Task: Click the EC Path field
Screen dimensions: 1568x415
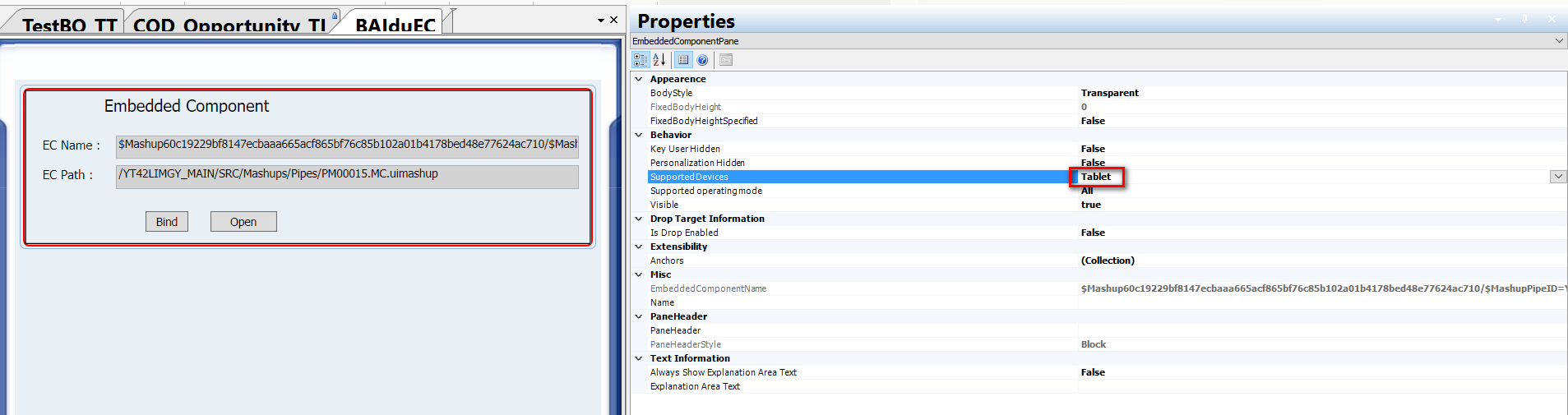Action: click(x=347, y=177)
